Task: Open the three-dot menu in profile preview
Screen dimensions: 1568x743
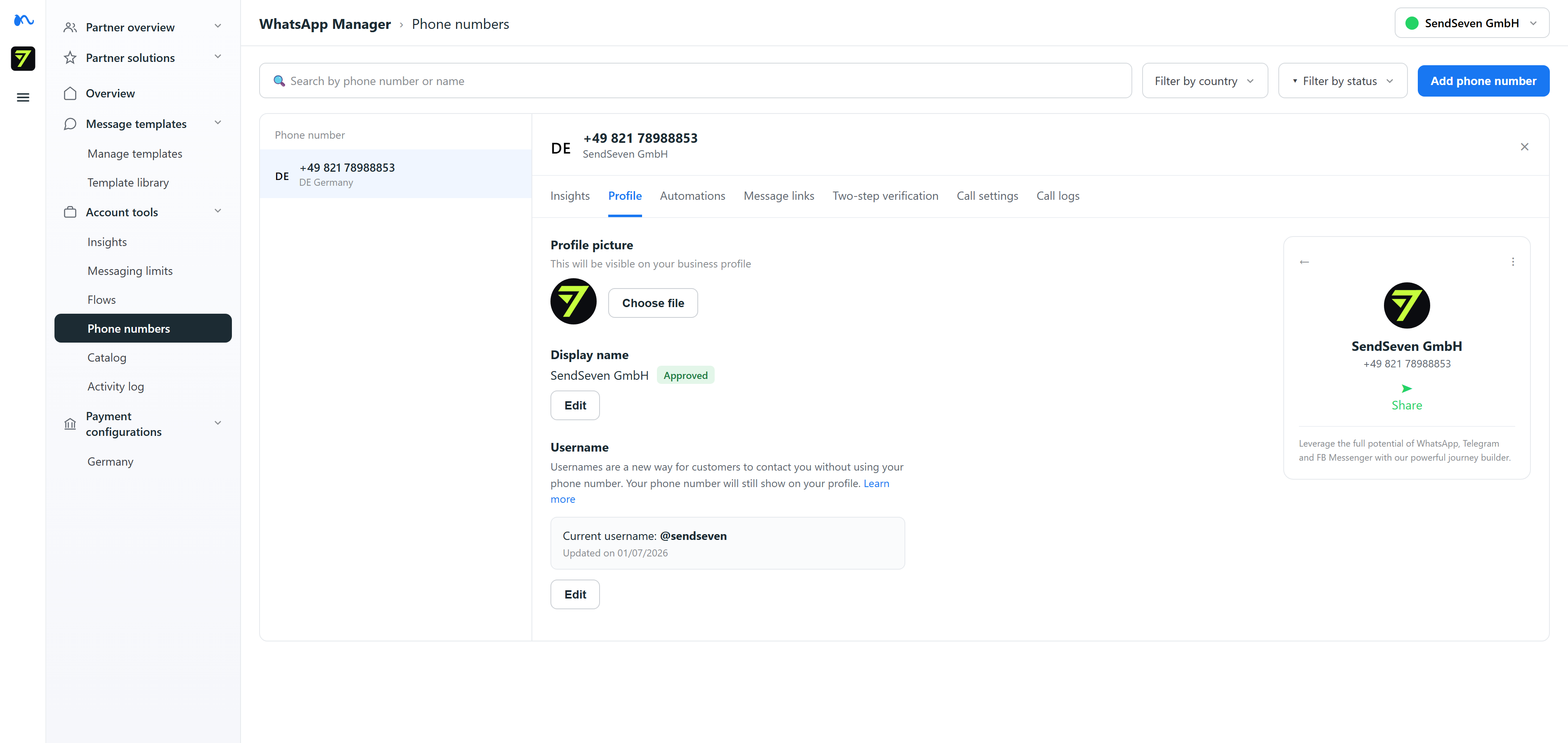Action: (x=1513, y=262)
